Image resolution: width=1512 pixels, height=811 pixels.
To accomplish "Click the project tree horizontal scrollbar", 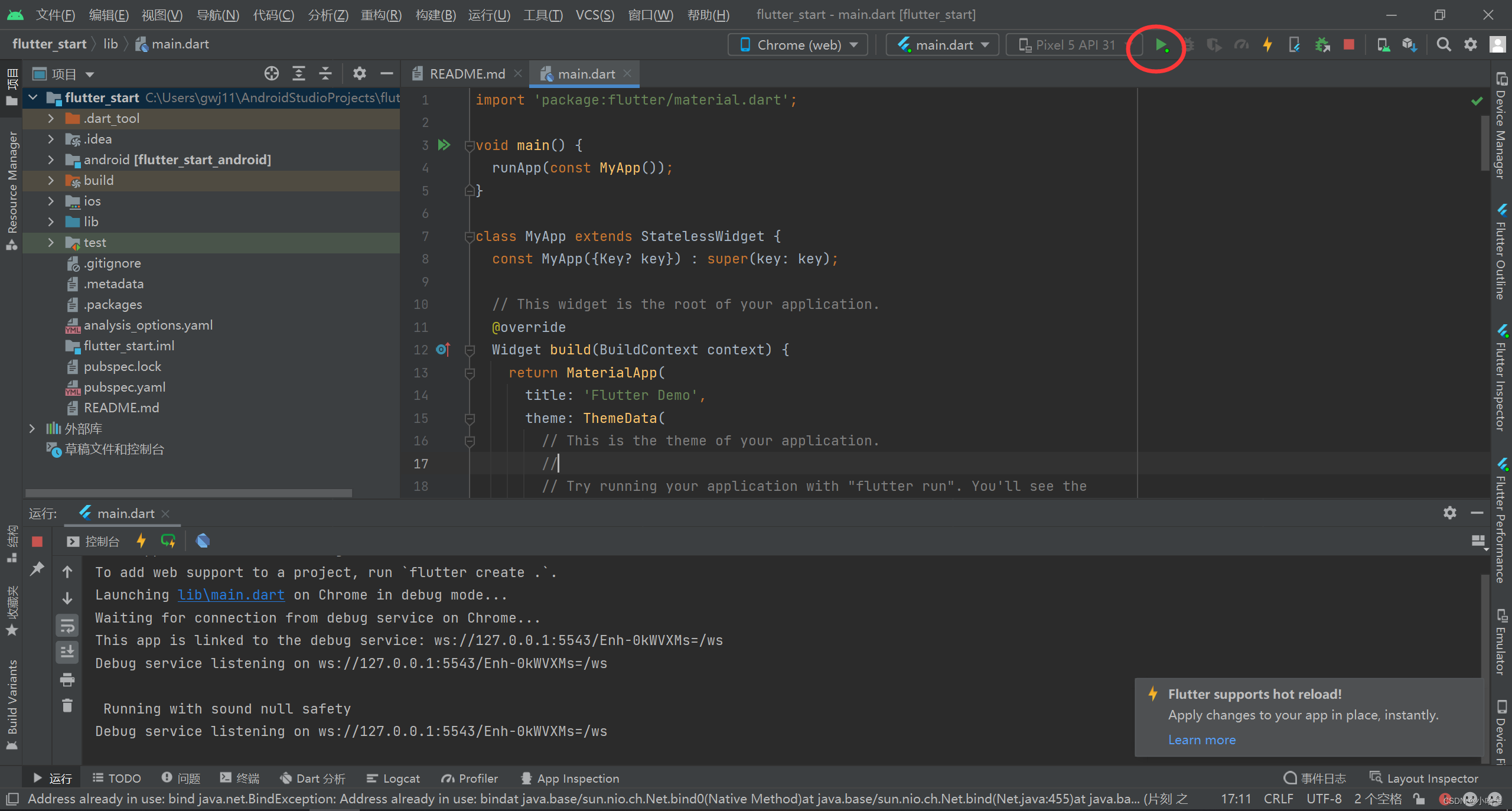I will pyautogui.click(x=189, y=493).
